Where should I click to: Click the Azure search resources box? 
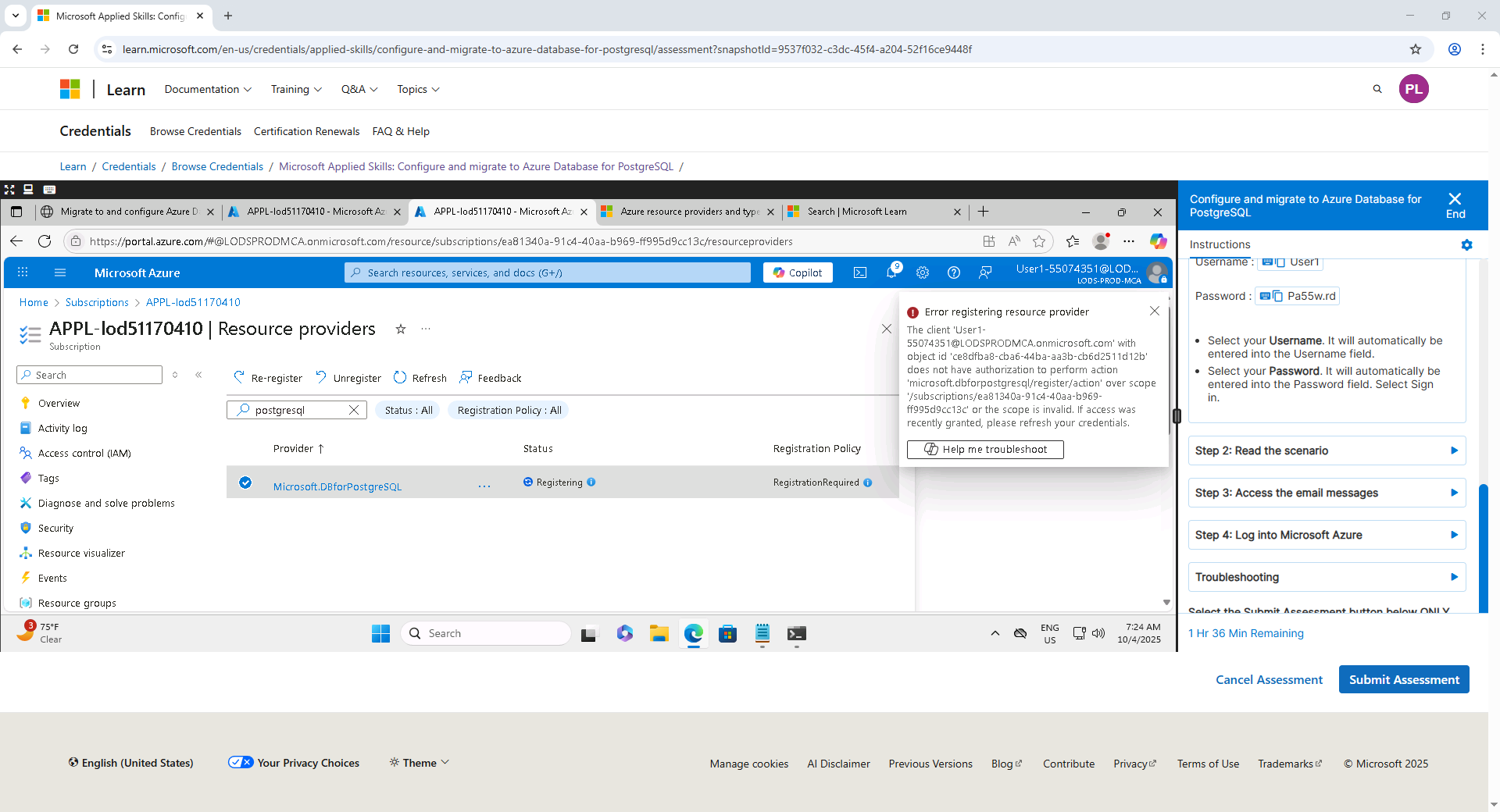547,272
